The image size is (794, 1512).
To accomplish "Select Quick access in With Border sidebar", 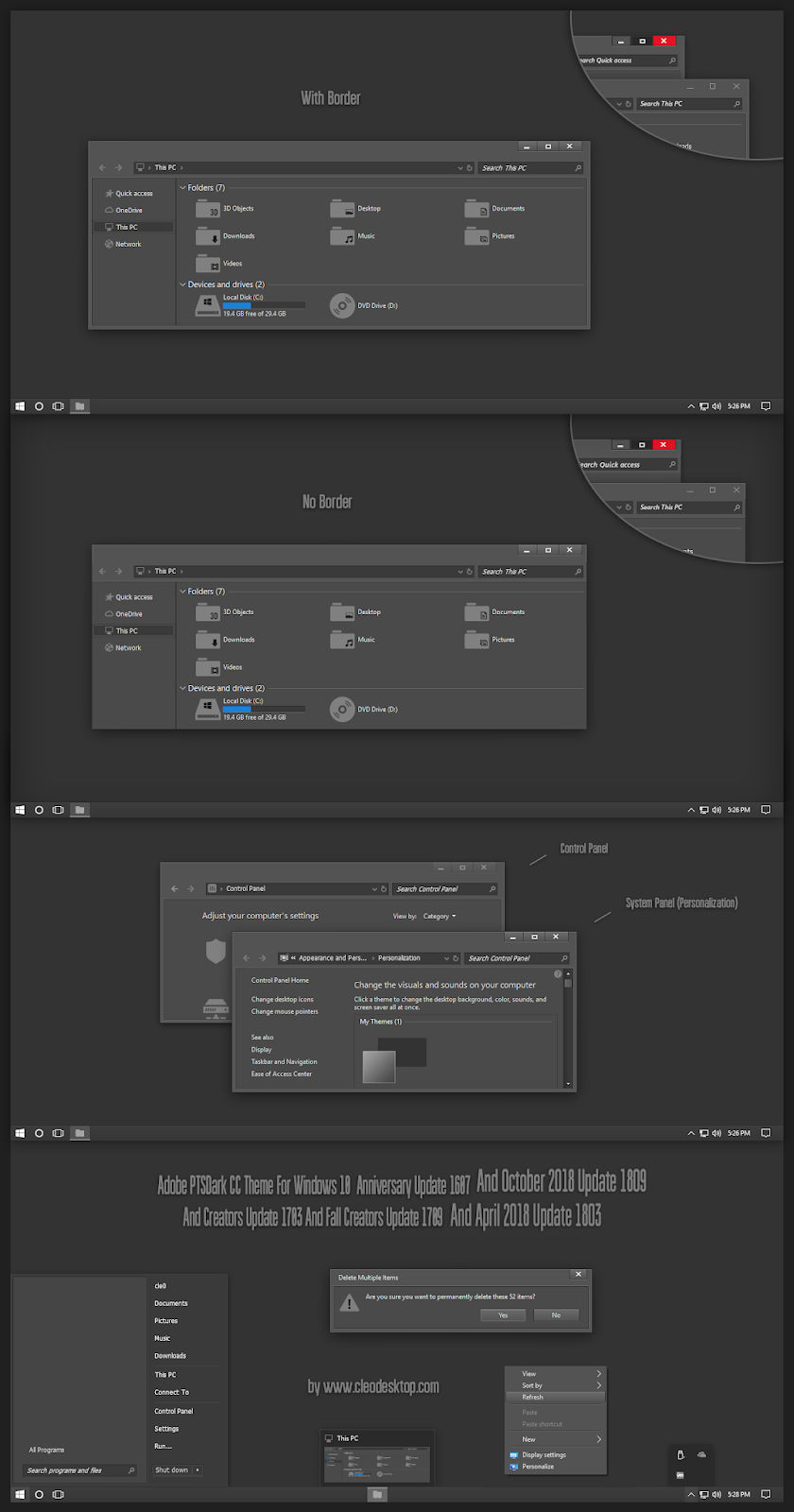I will 129,193.
